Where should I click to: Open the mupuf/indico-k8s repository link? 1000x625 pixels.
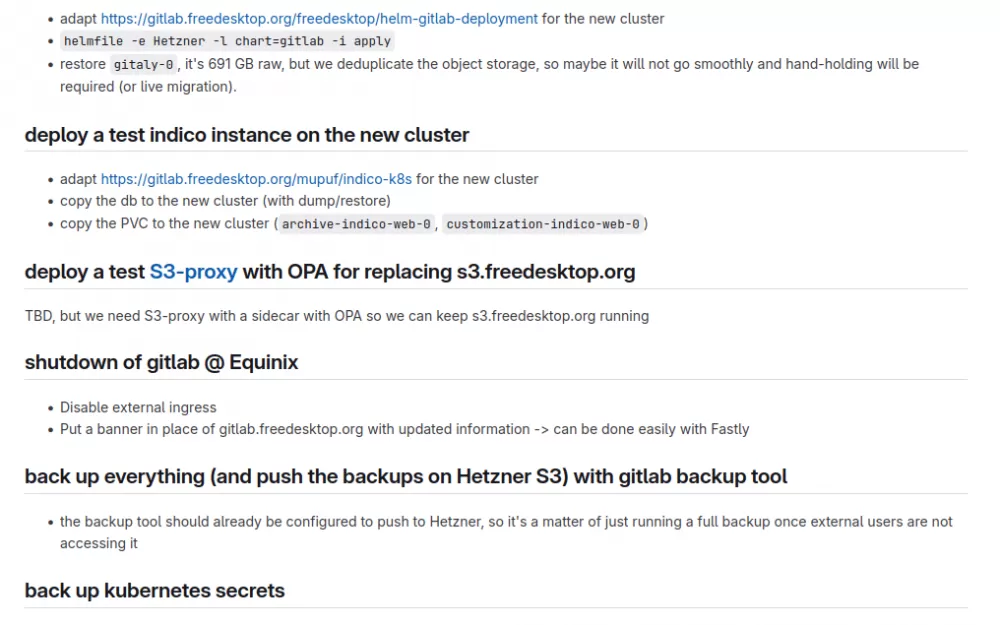tap(256, 179)
